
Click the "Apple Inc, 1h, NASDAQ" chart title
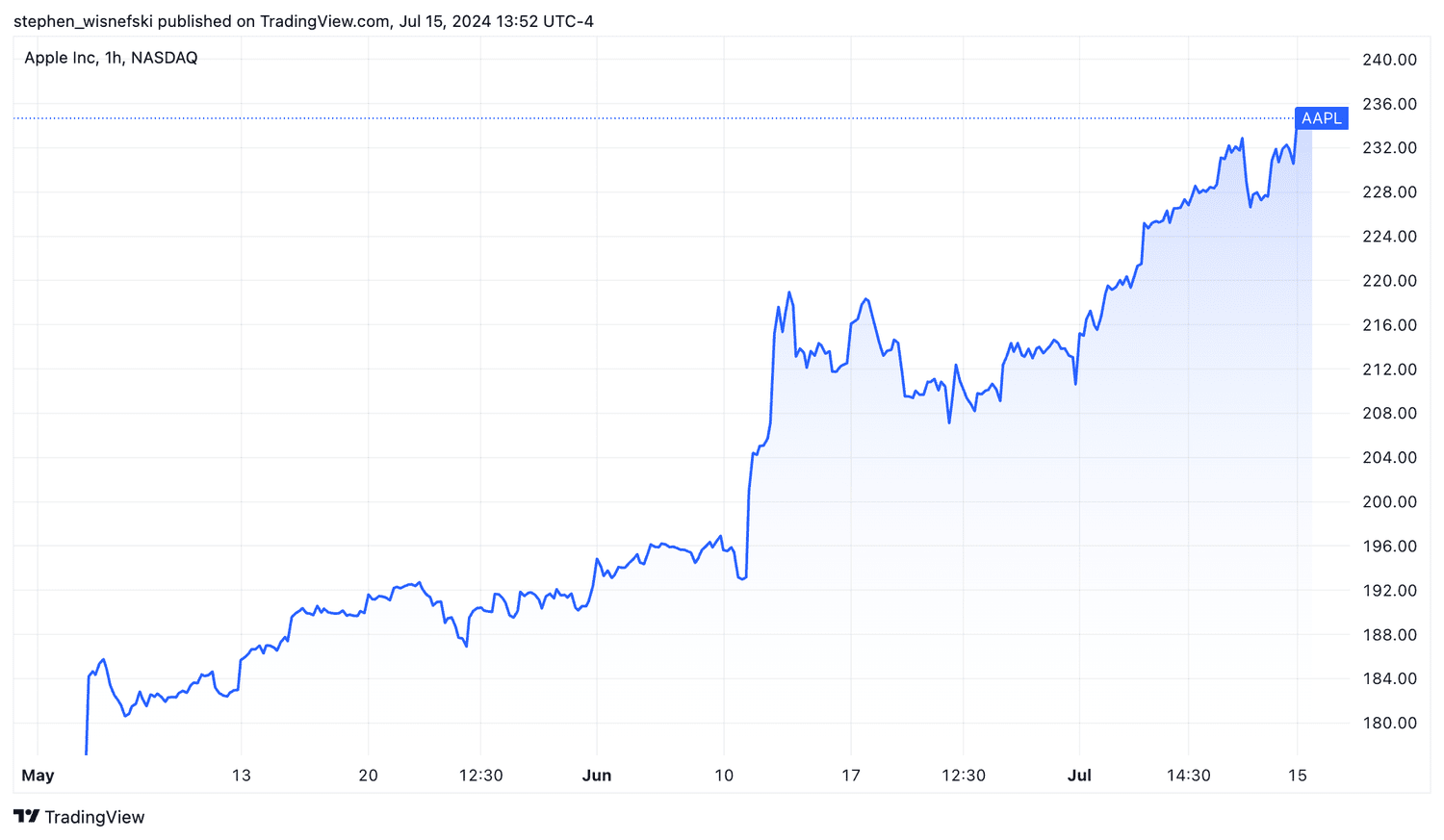[111, 58]
